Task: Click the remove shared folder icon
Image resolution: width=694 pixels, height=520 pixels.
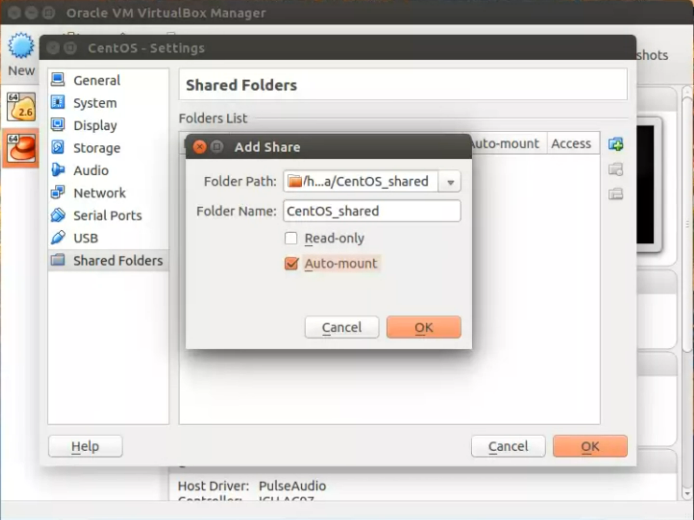Action: coord(616,194)
